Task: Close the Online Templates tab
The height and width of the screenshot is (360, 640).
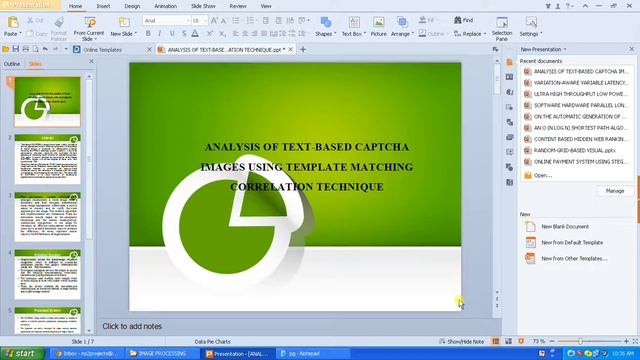Action: pos(149,50)
